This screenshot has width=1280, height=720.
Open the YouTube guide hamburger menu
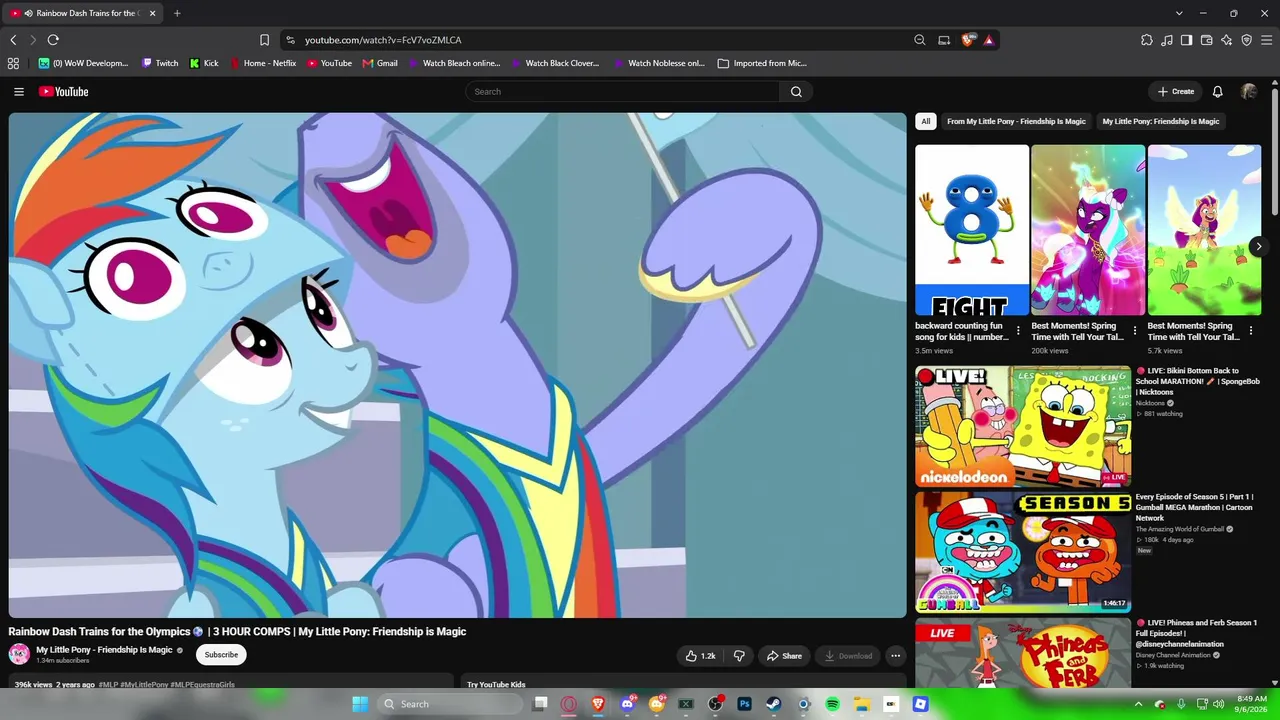tap(19, 92)
